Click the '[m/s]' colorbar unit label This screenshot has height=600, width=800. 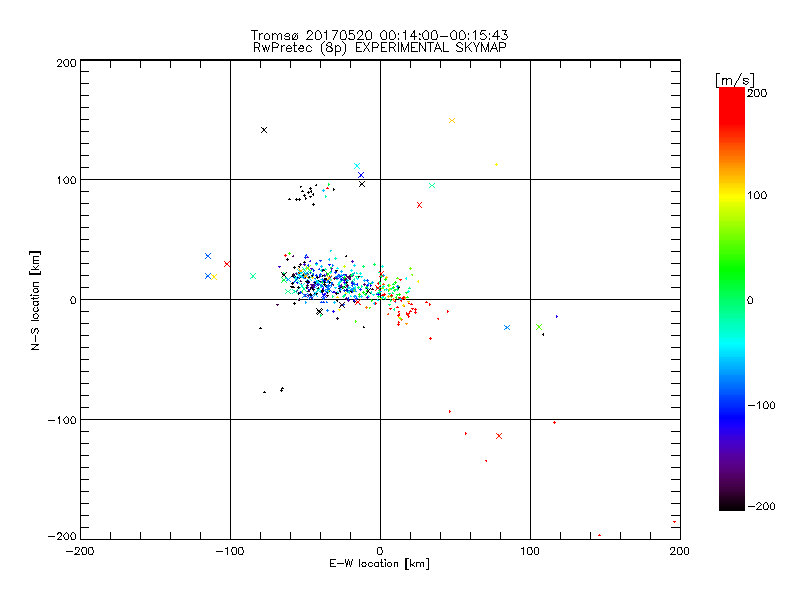734,80
